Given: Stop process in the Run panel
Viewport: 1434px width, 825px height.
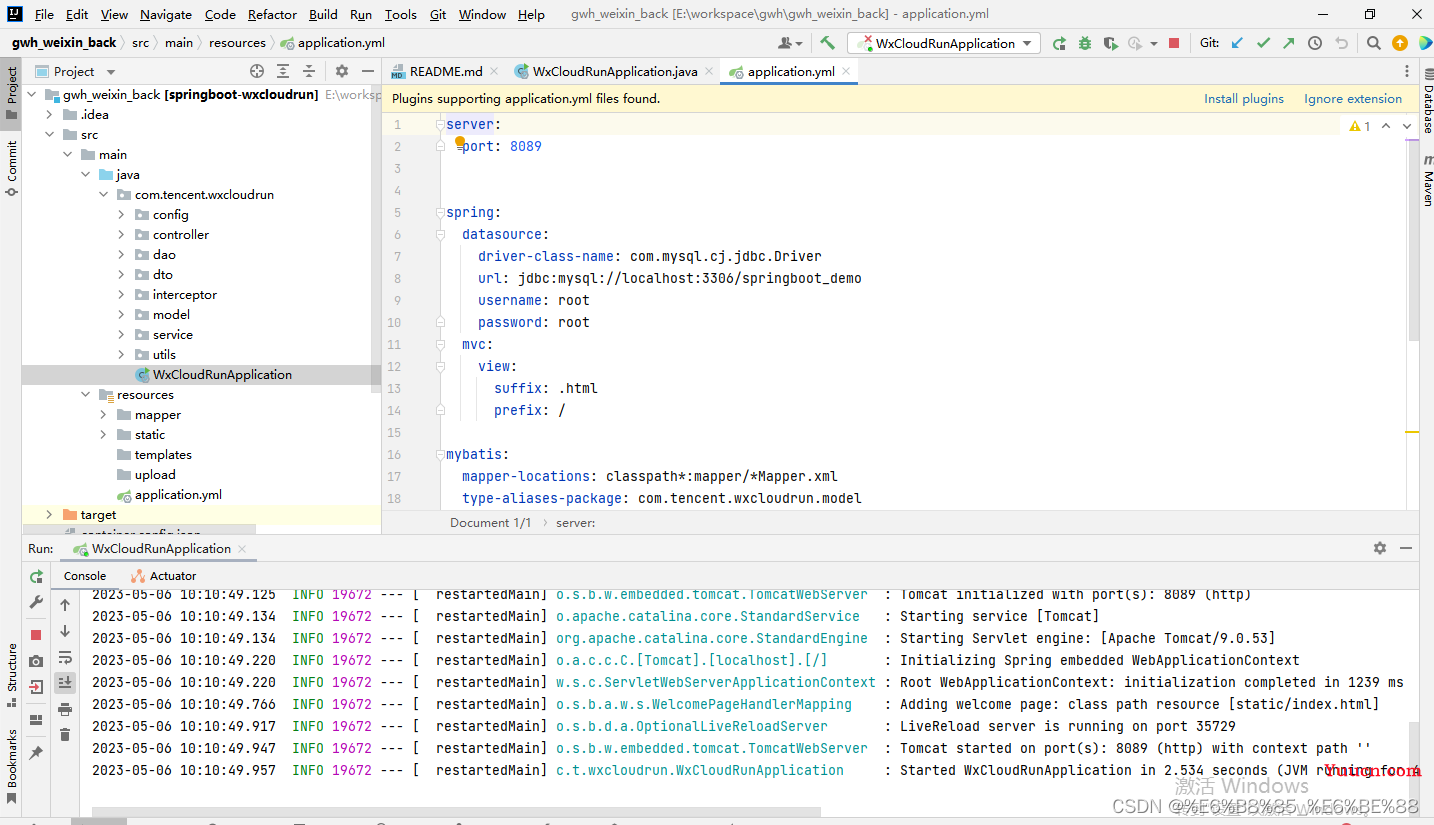Looking at the screenshot, I should (x=36, y=635).
